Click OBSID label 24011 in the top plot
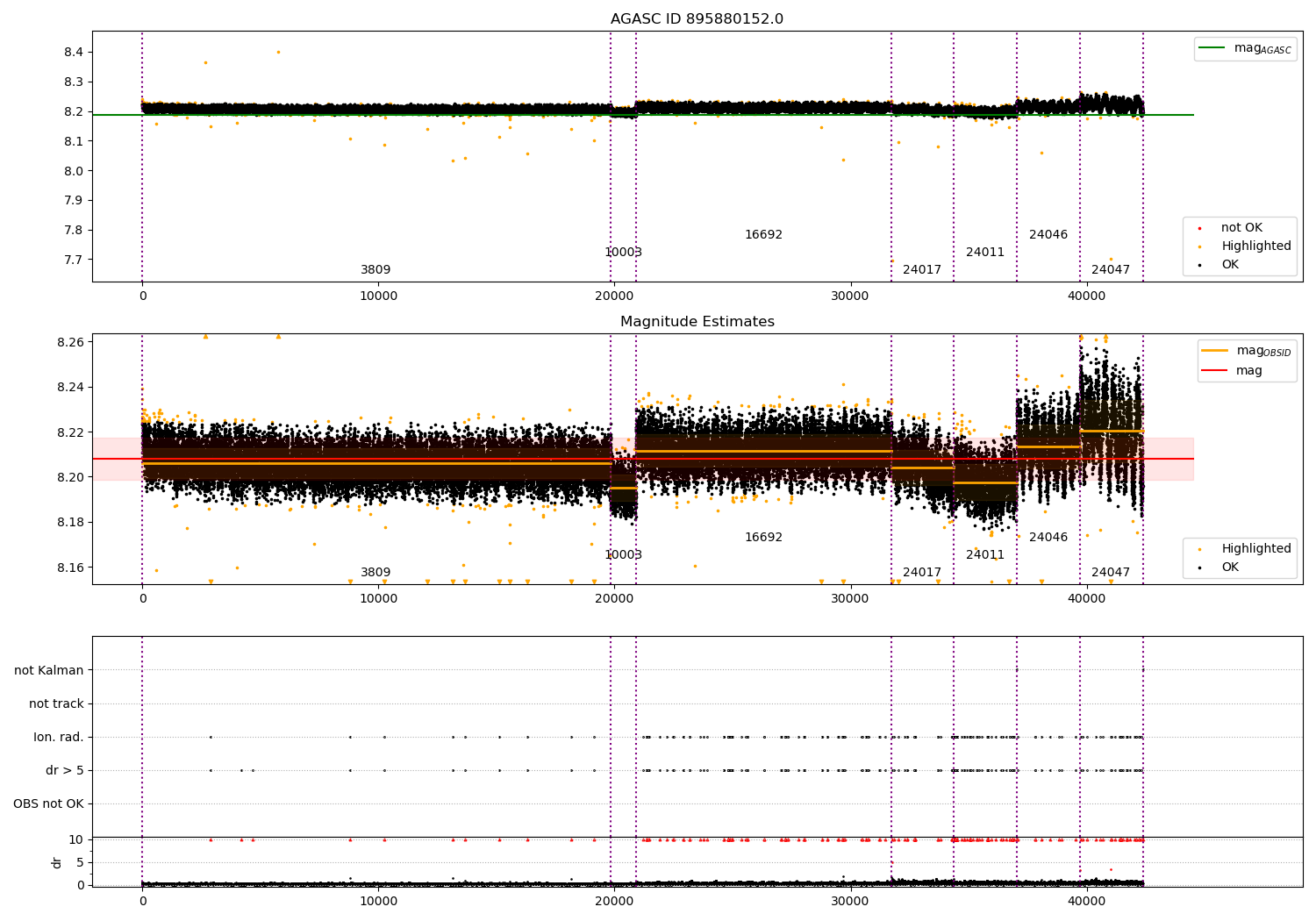The width and height of the screenshot is (1316, 921). point(985,253)
